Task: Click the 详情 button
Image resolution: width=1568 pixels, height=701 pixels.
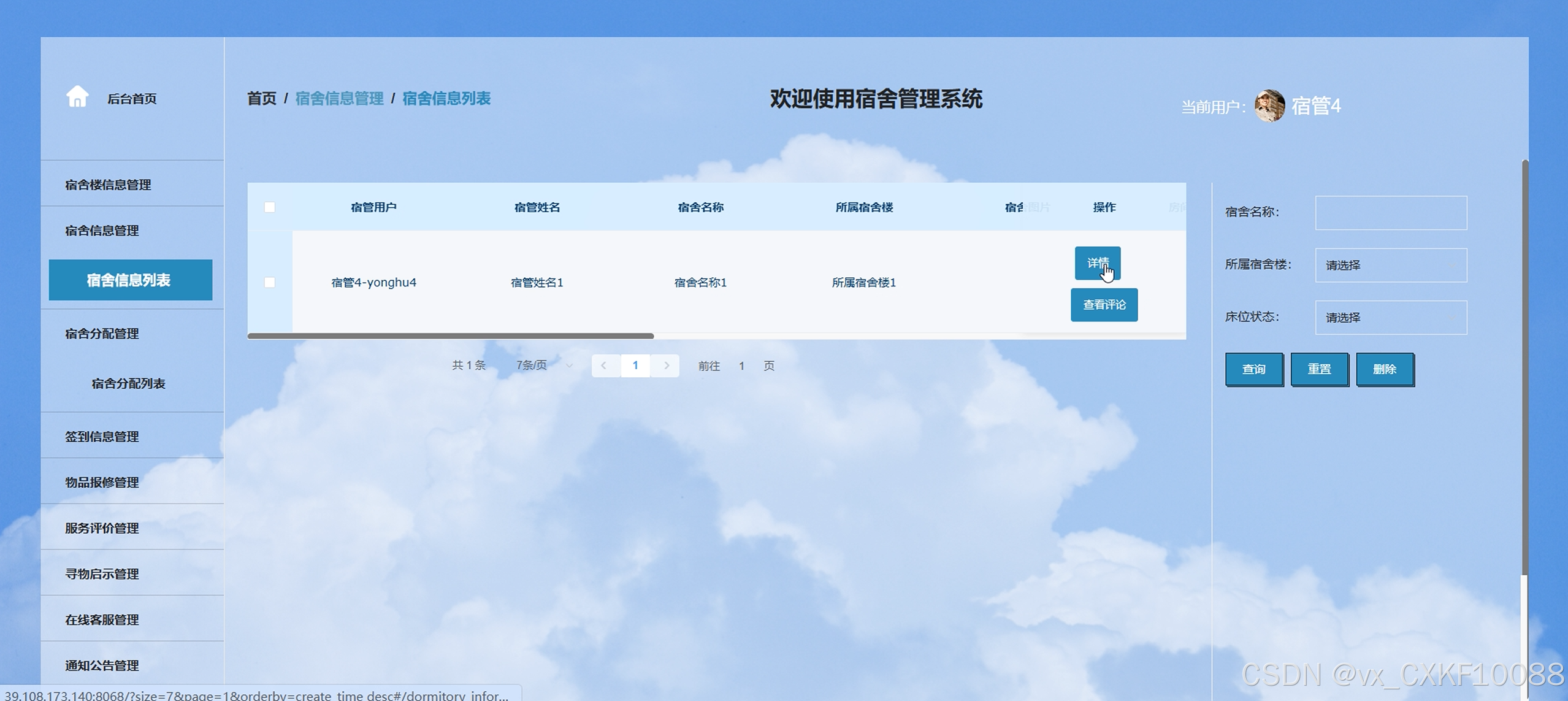Action: pos(1097,263)
